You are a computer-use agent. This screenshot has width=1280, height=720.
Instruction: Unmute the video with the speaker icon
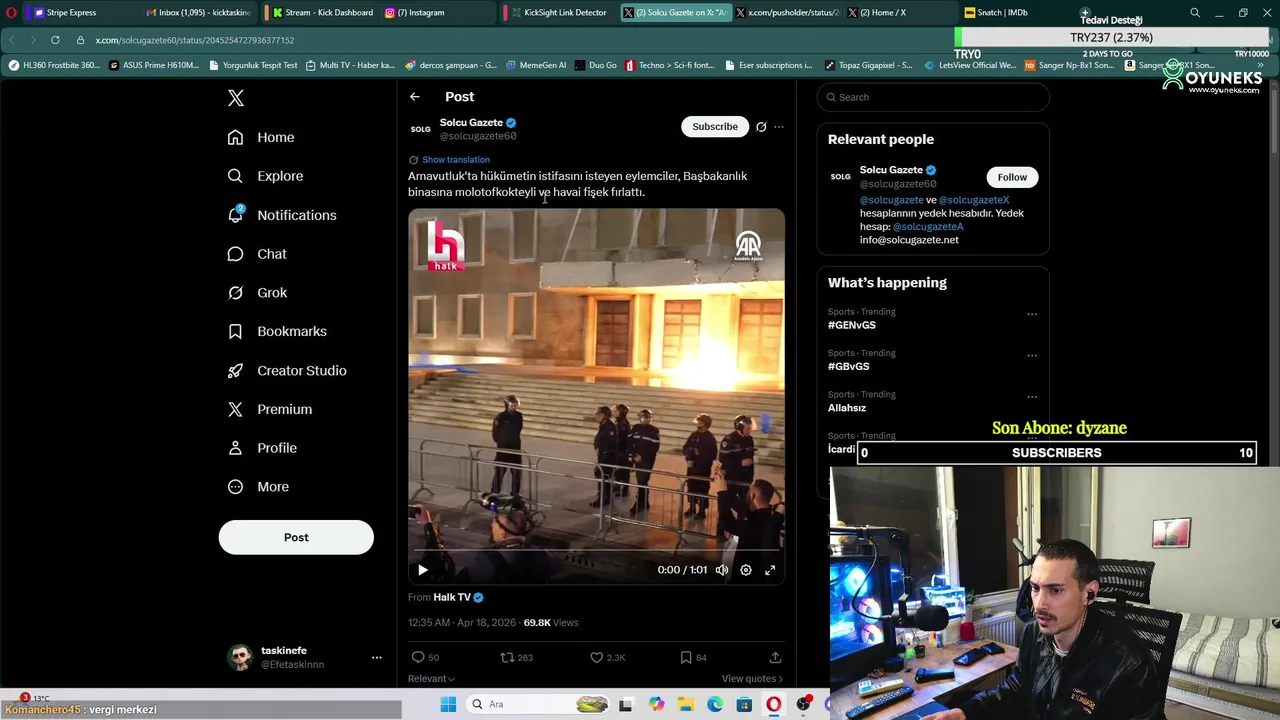tap(722, 570)
